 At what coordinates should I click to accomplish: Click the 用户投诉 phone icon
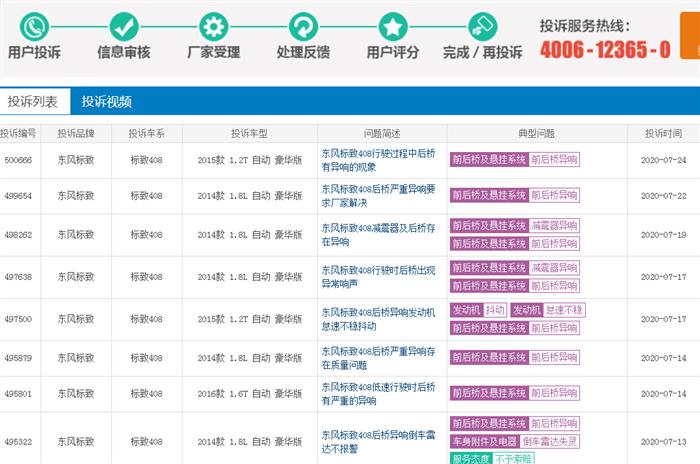[x=34, y=27]
